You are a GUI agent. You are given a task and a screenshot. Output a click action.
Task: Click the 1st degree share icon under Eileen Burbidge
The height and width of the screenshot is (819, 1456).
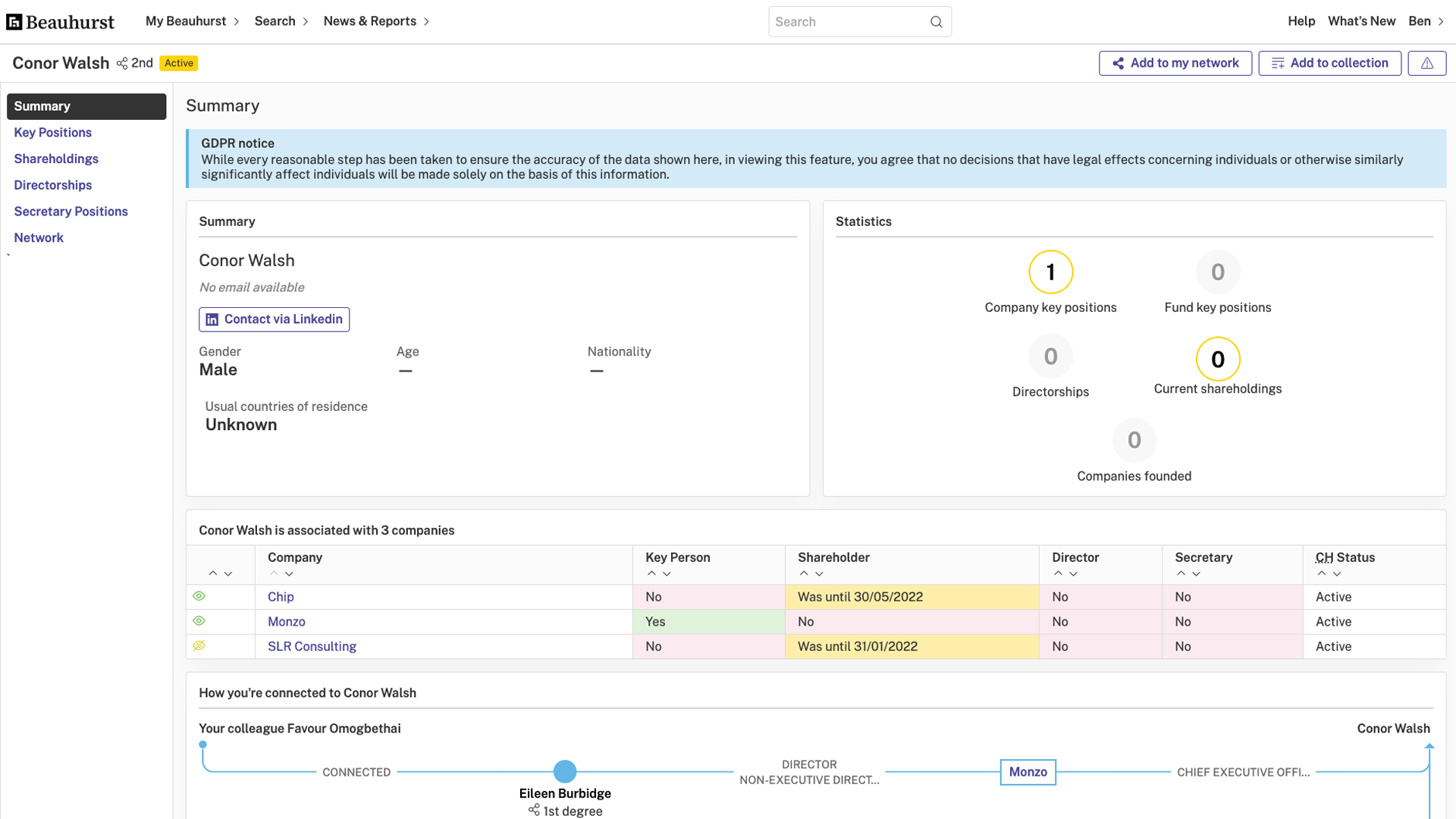click(535, 811)
